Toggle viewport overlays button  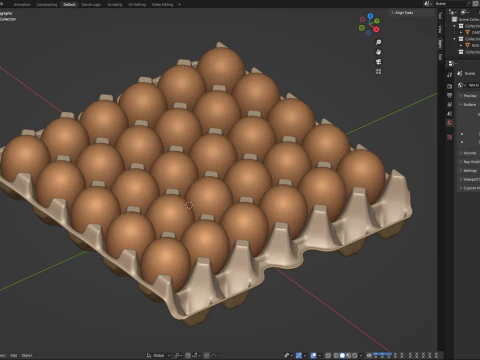pos(313,355)
